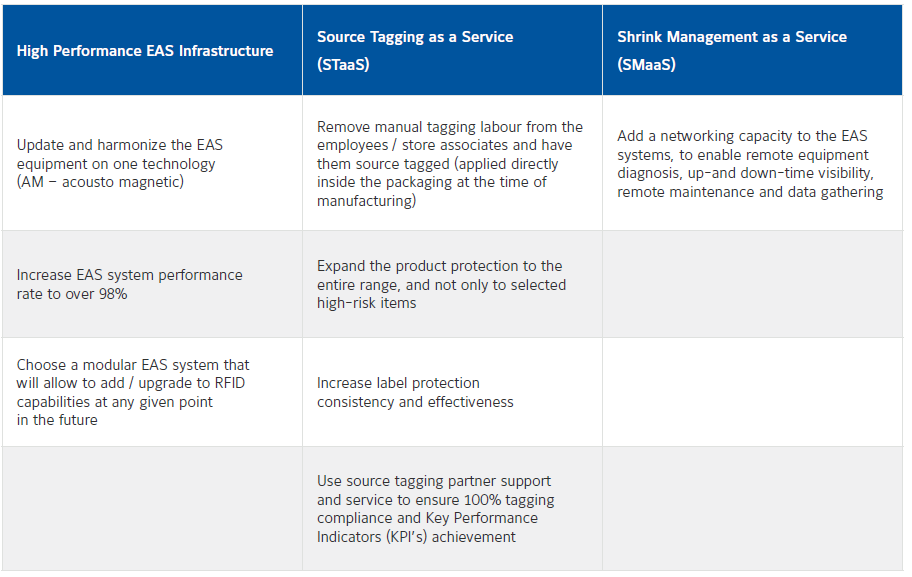Click the High Performance EAS Infrastructure header
Screen dimensions: 912x577
coord(145,51)
